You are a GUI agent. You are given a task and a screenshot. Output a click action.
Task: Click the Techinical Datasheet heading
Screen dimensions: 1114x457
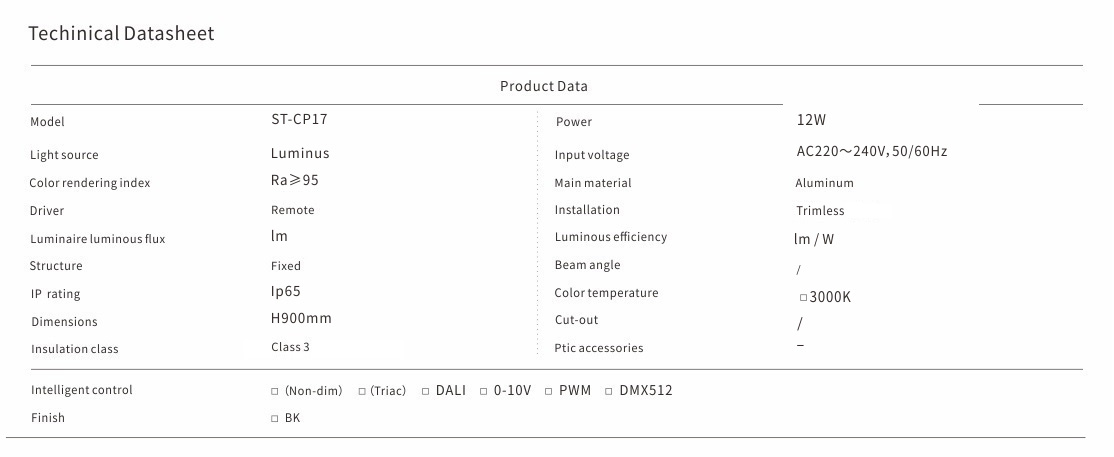[x=121, y=34]
